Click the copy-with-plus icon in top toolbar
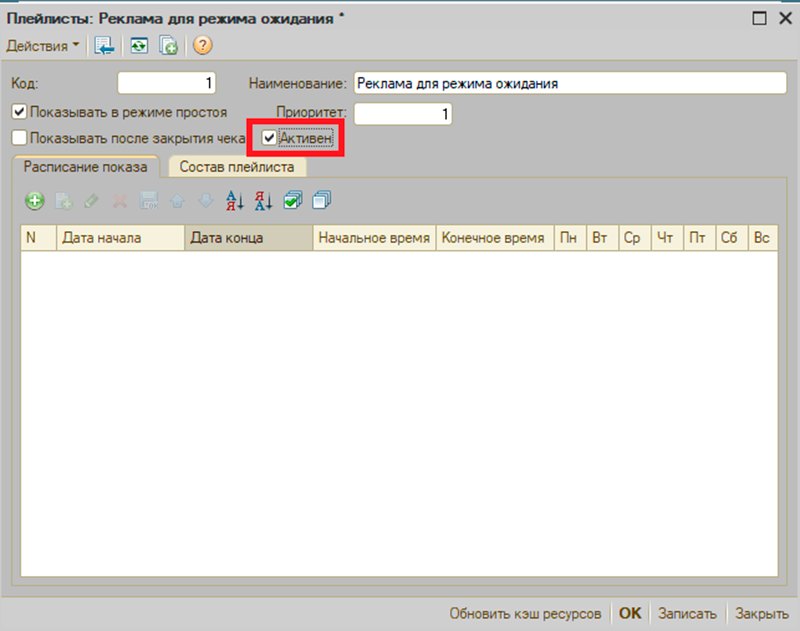 pos(168,46)
